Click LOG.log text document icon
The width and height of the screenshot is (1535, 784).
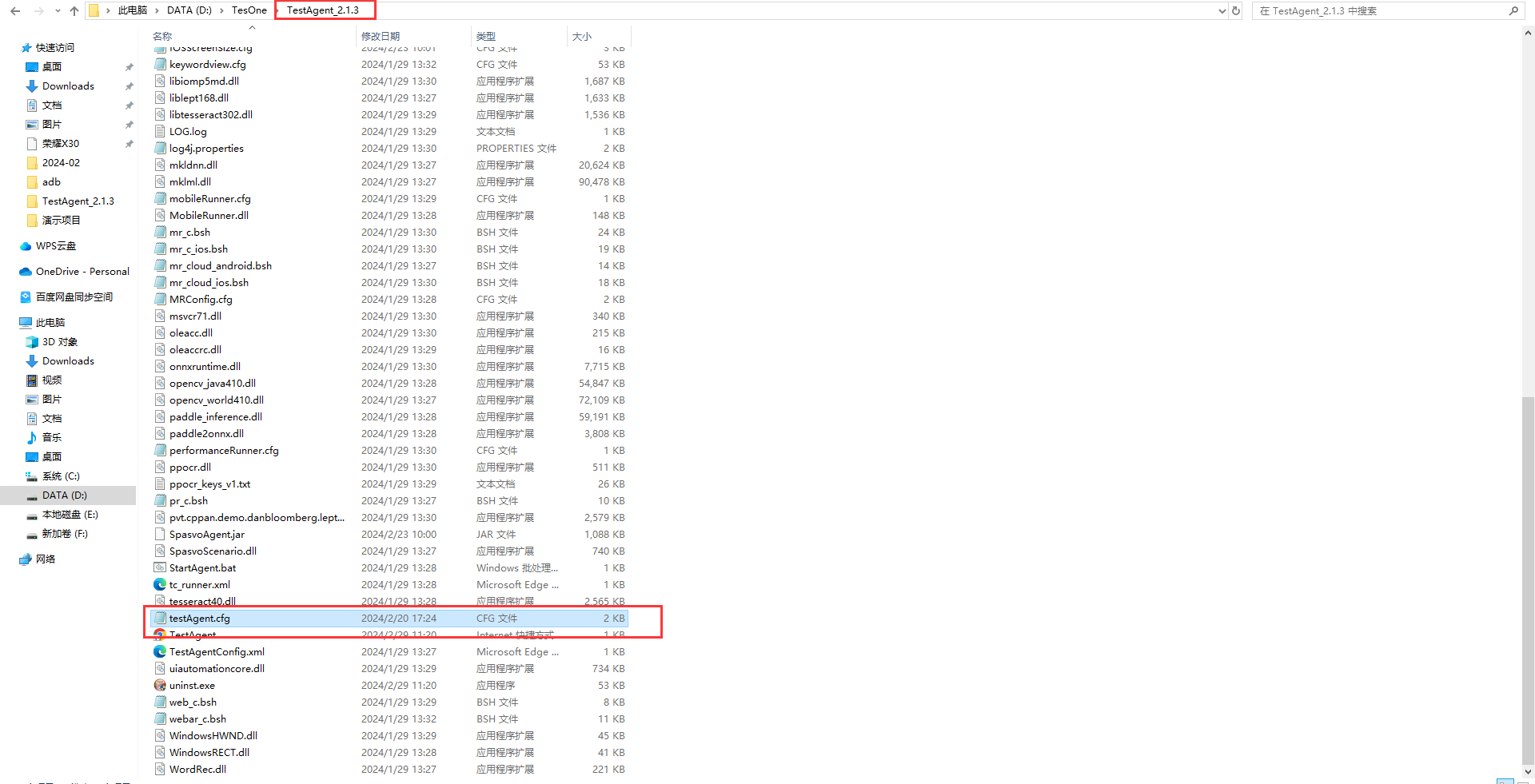160,132
